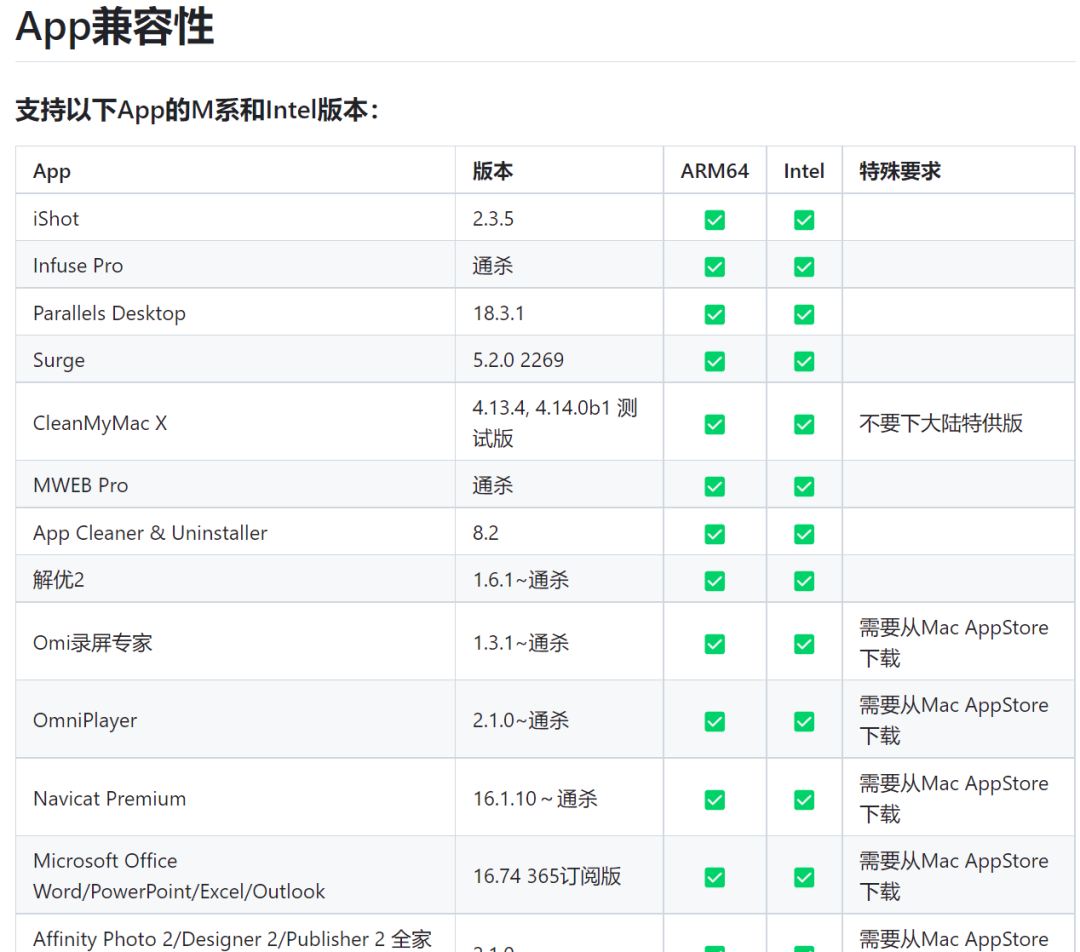Click the ARM64 checkmark for Microsoft Office
Viewport: 1080px width, 952px height.
(714, 877)
